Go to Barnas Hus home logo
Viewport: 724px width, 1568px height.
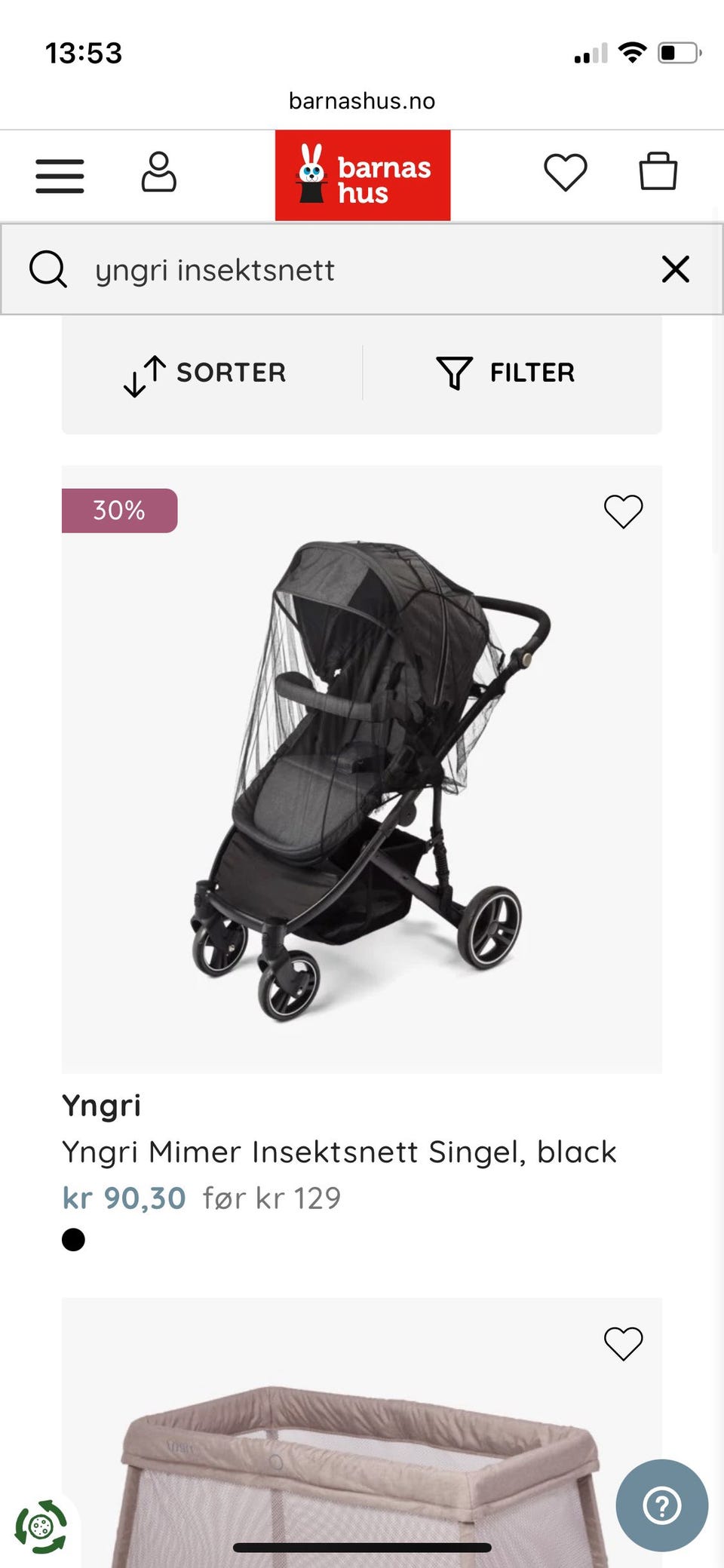point(363,175)
